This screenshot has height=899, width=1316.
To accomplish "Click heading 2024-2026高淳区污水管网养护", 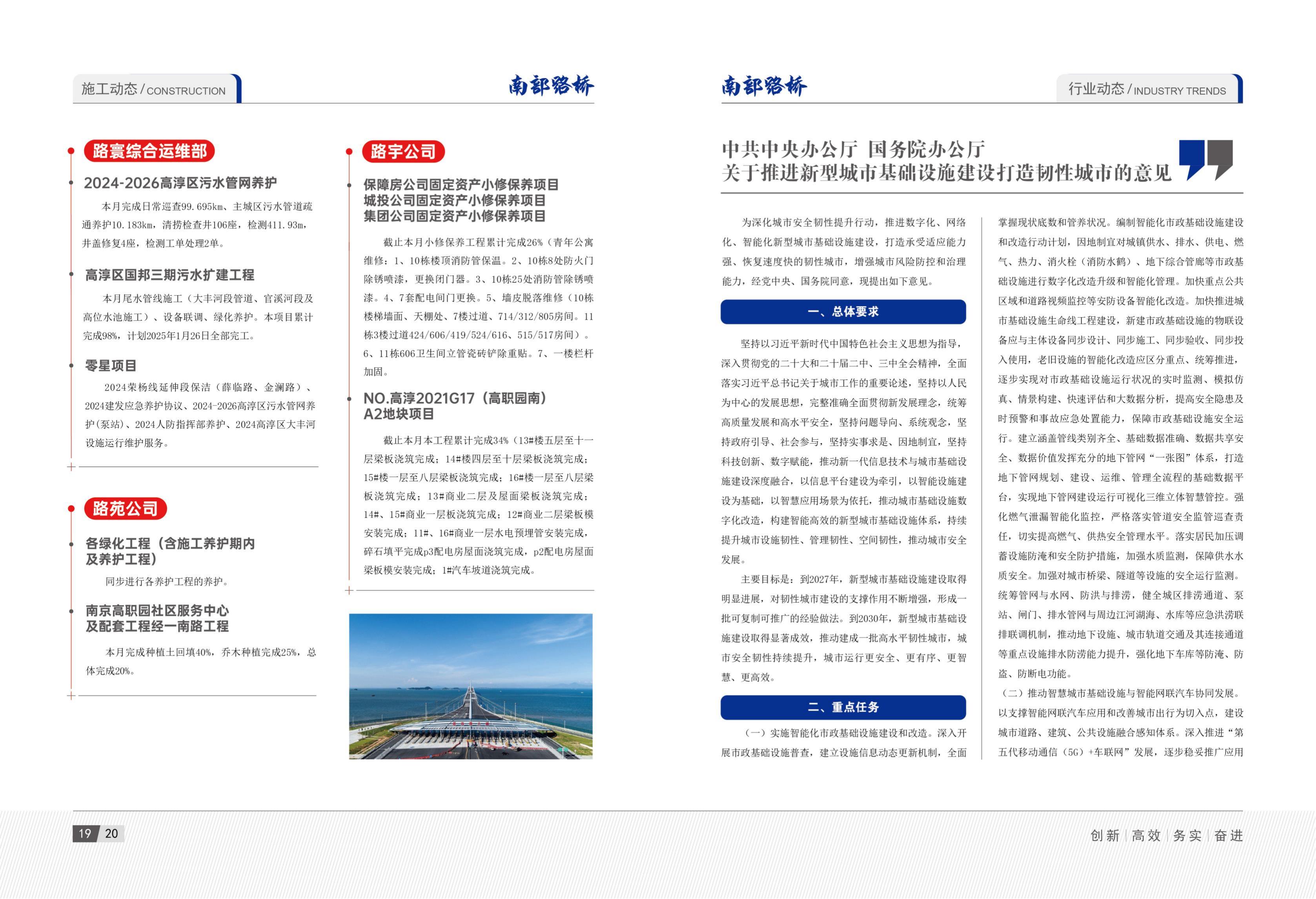I will pyautogui.click(x=181, y=183).
